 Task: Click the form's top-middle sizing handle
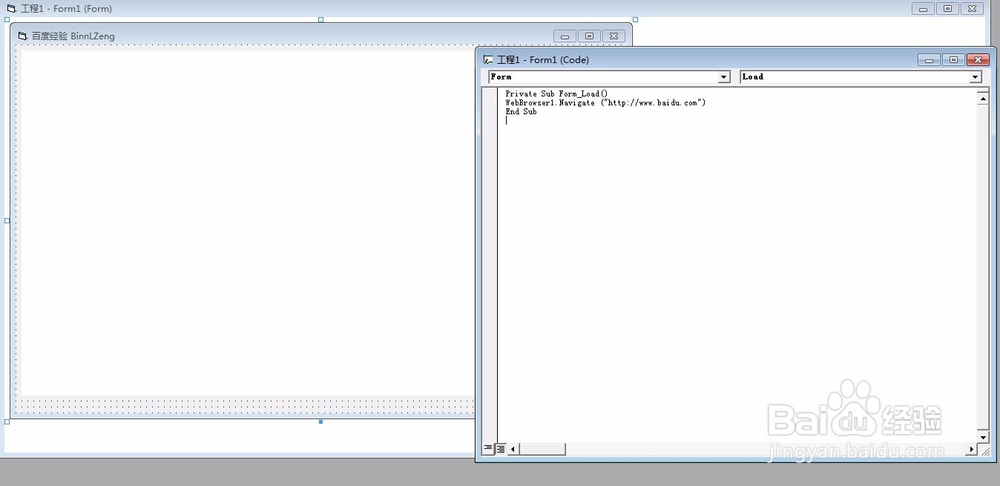[x=321, y=20]
